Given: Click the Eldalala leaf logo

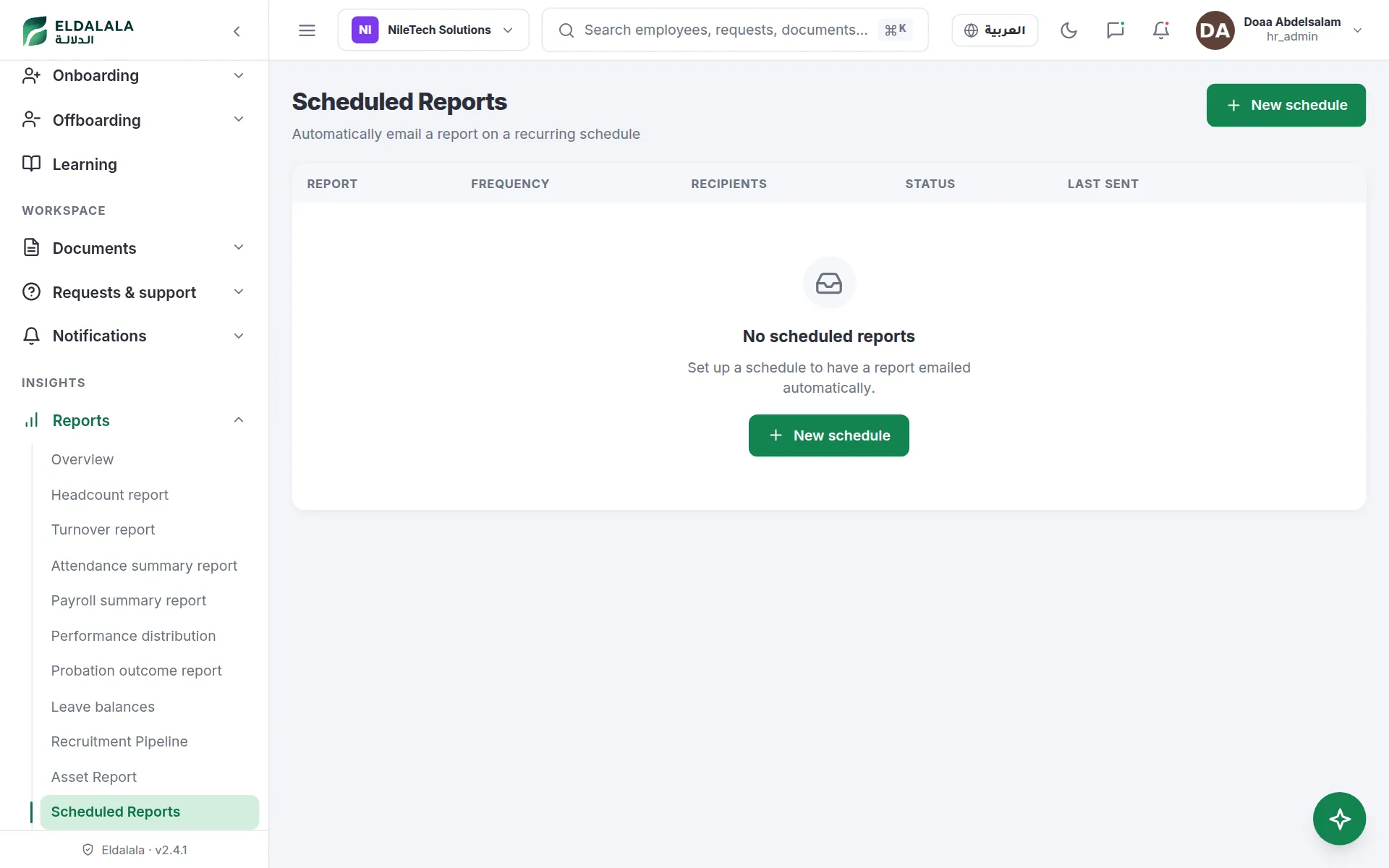Looking at the screenshot, I should click(x=34, y=30).
